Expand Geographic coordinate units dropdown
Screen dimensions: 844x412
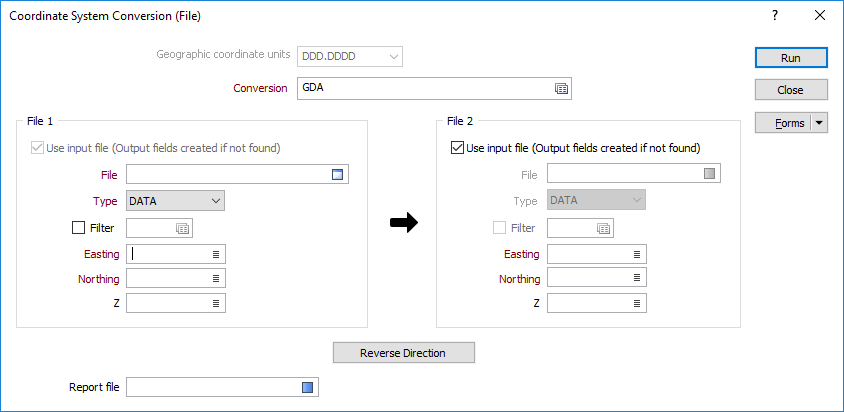(350, 56)
